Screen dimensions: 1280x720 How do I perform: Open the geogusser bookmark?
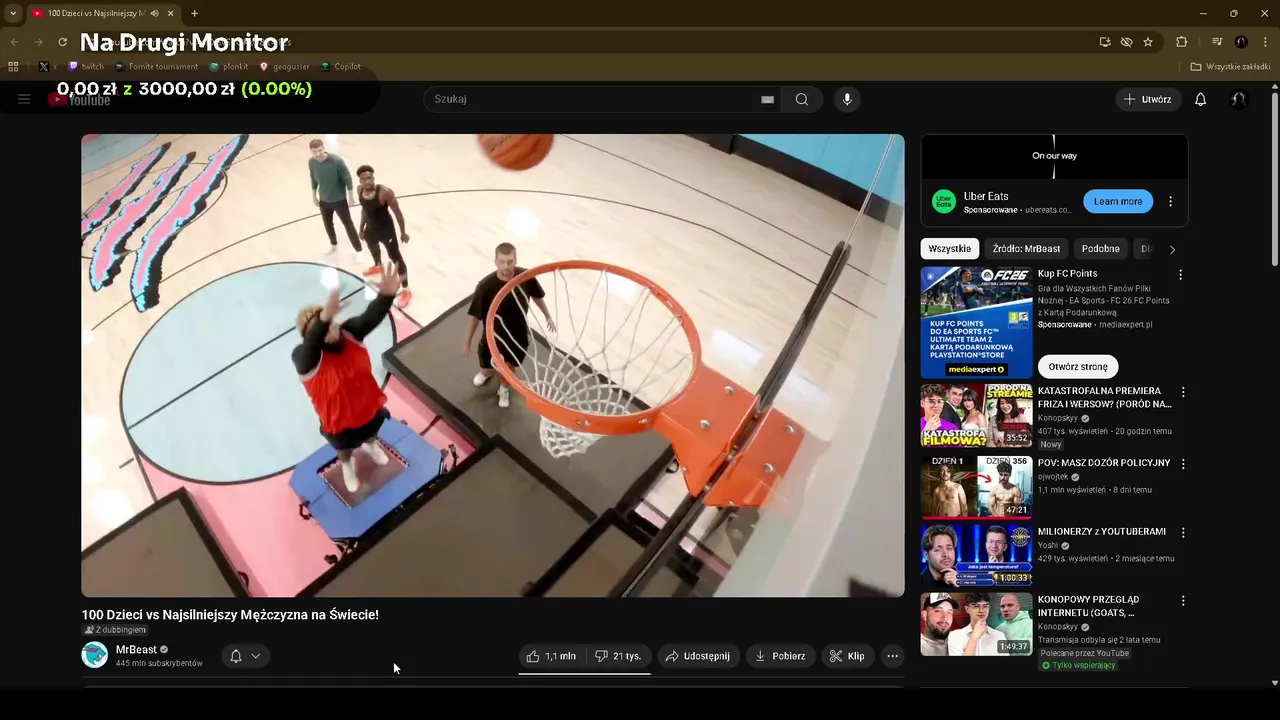pos(284,67)
